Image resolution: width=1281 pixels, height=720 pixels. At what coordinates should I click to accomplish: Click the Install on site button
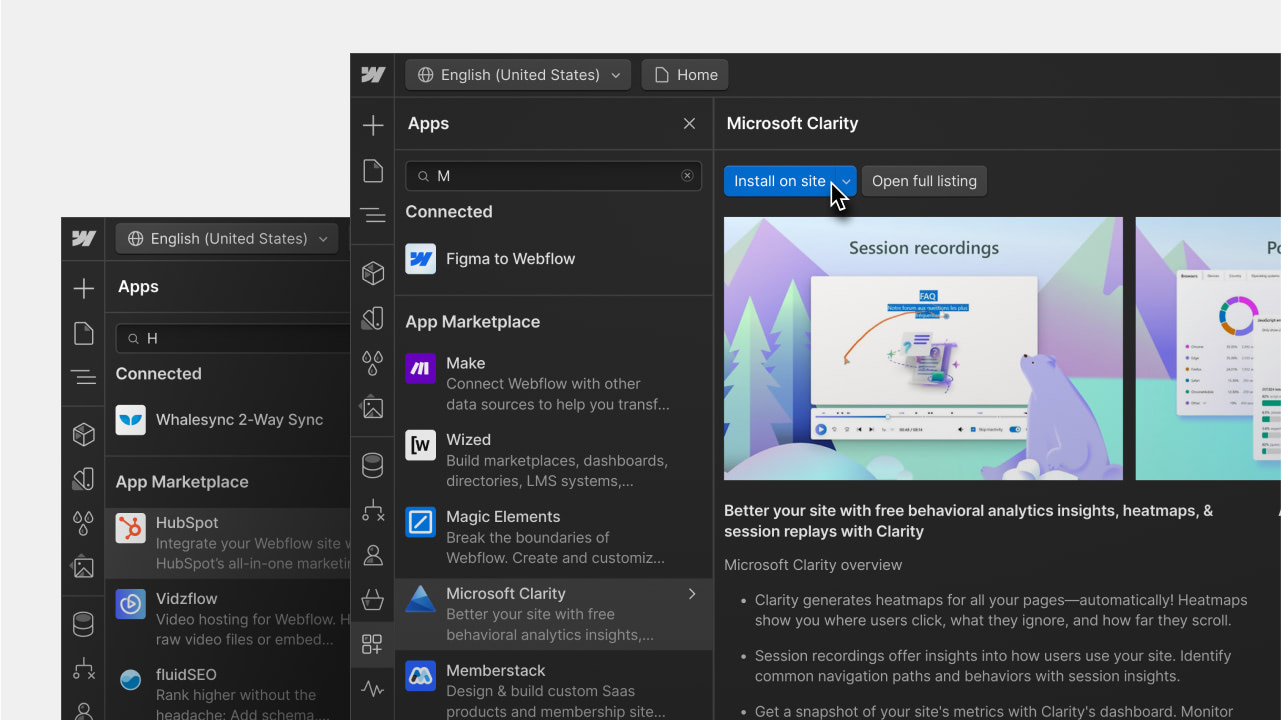point(779,181)
